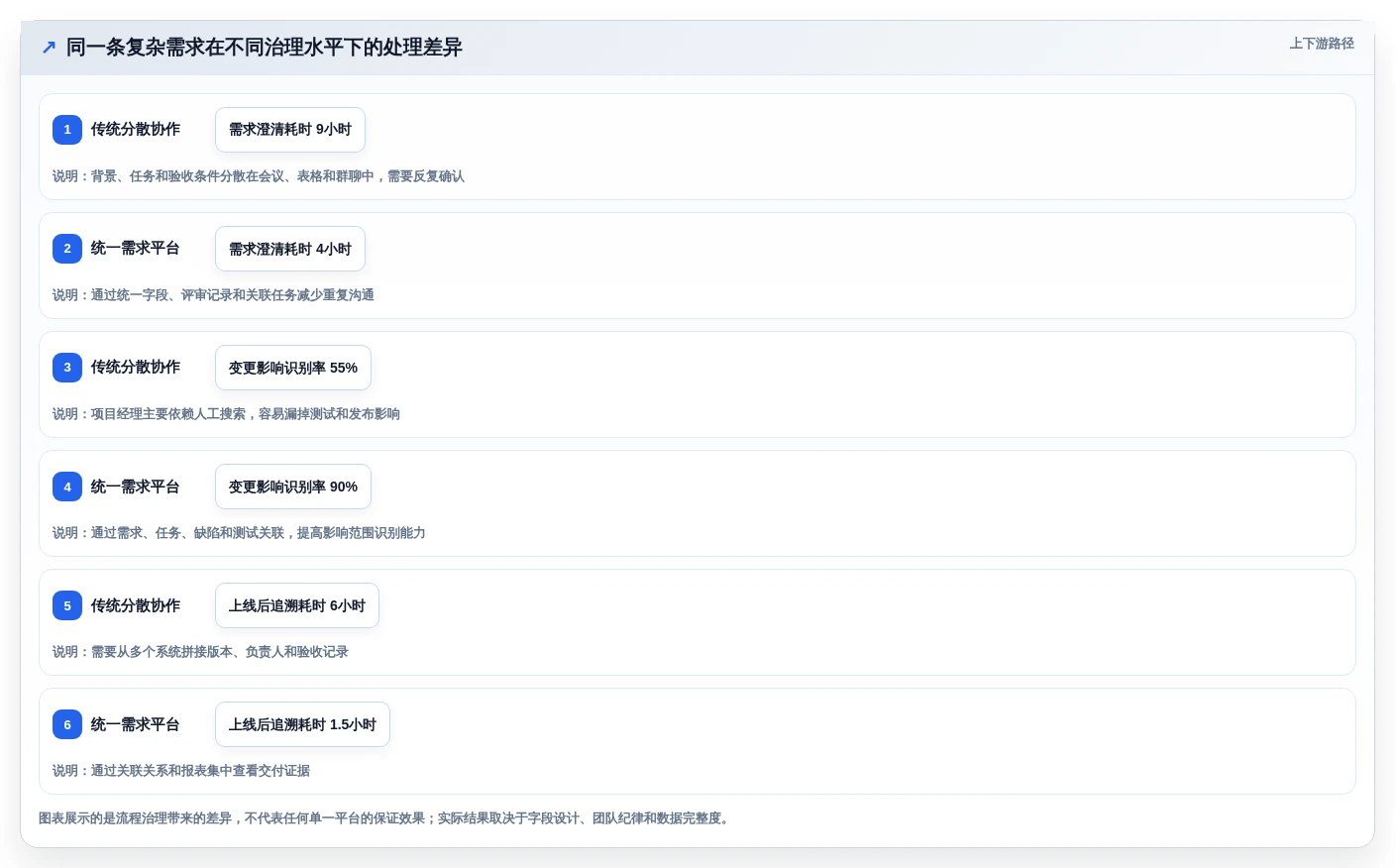Image resolution: width=1395 pixels, height=868 pixels.
Task: Select step number badge 3
Action: click(x=67, y=368)
